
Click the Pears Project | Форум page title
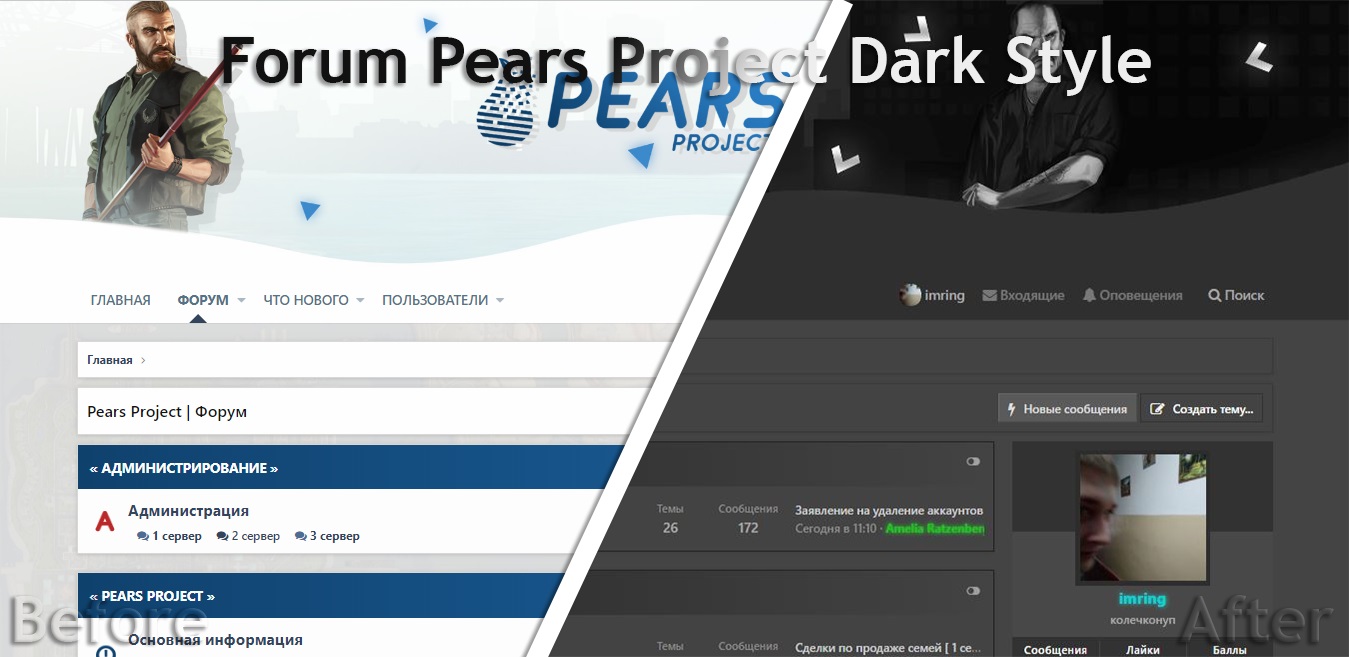(x=167, y=412)
